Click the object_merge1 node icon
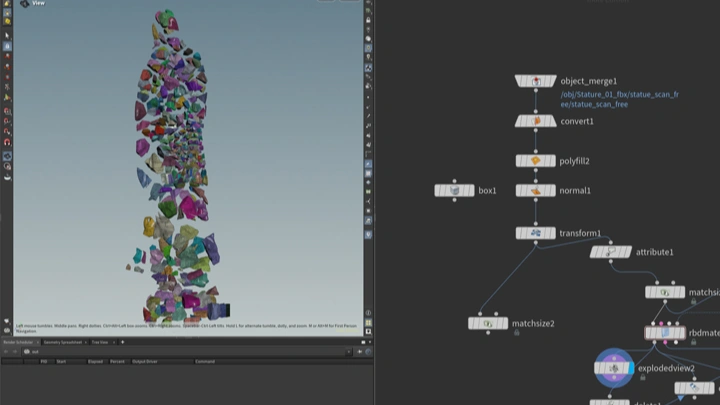The height and width of the screenshot is (405, 720). (x=535, y=81)
